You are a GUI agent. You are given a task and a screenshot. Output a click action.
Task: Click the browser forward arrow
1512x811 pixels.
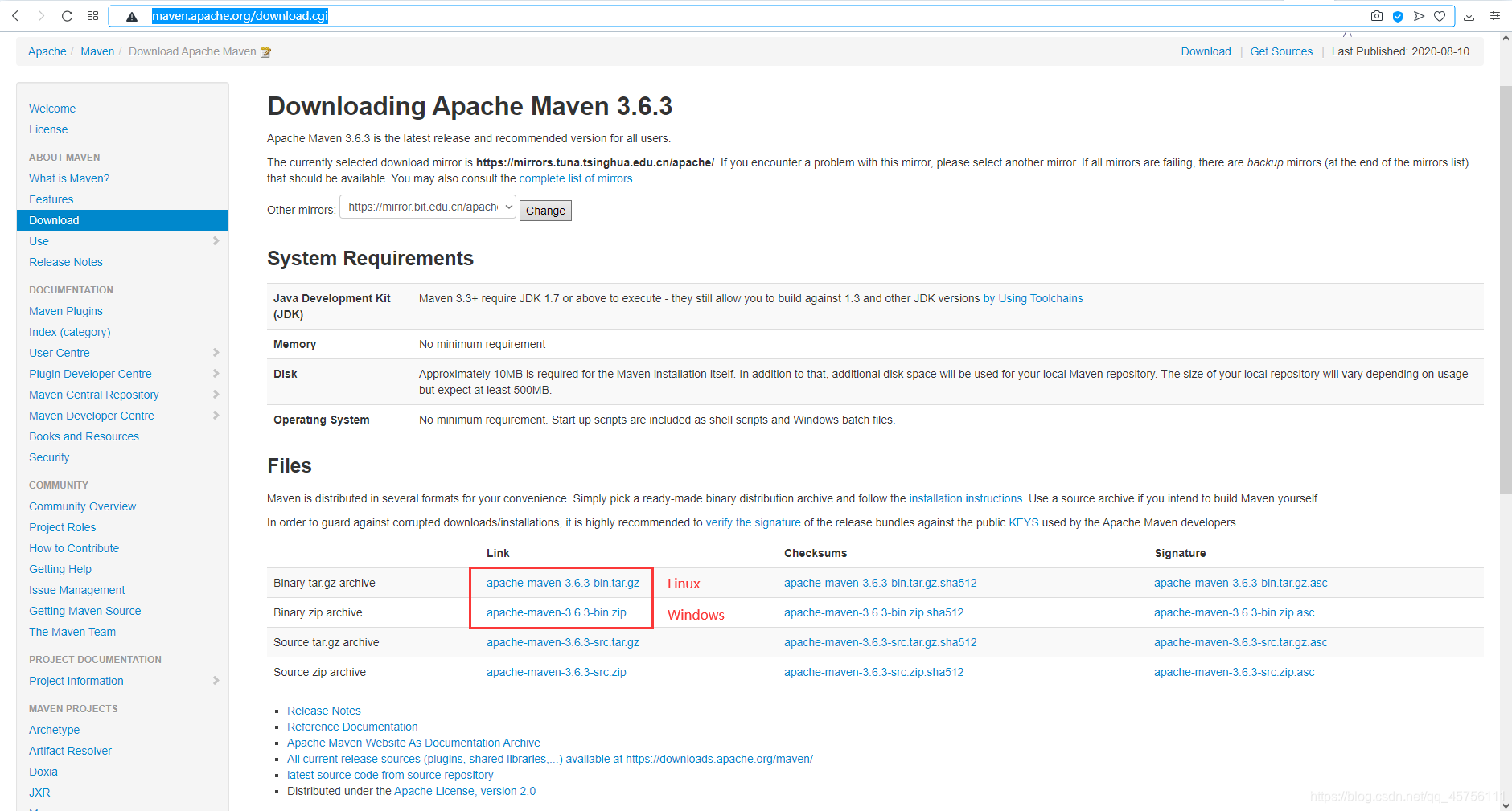point(41,16)
